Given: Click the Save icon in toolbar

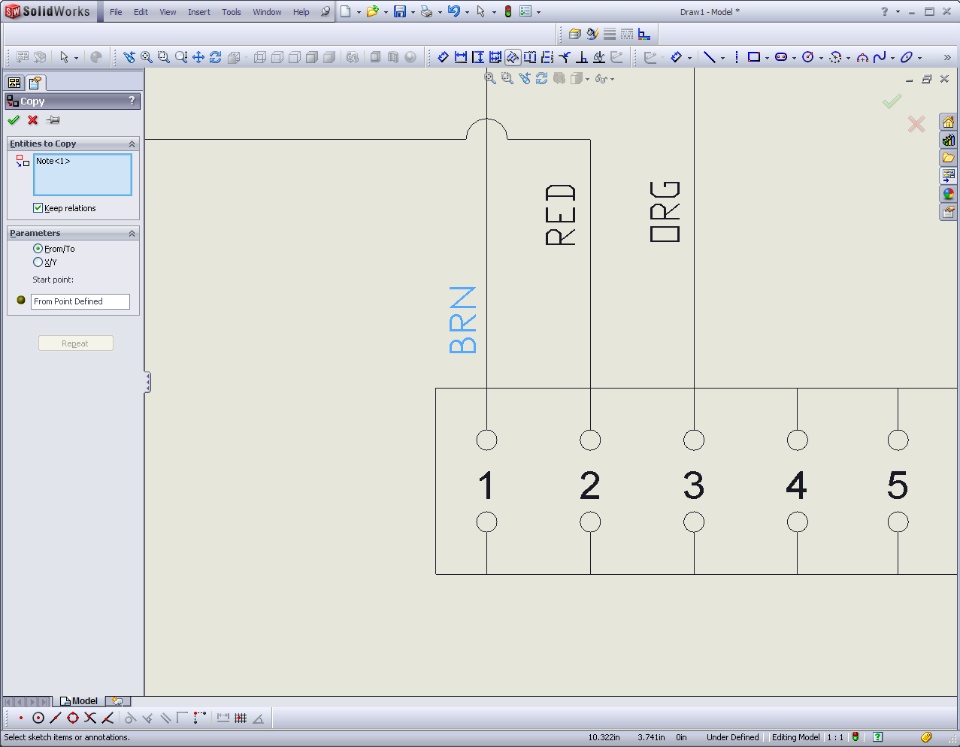Looking at the screenshot, I should (400, 12).
